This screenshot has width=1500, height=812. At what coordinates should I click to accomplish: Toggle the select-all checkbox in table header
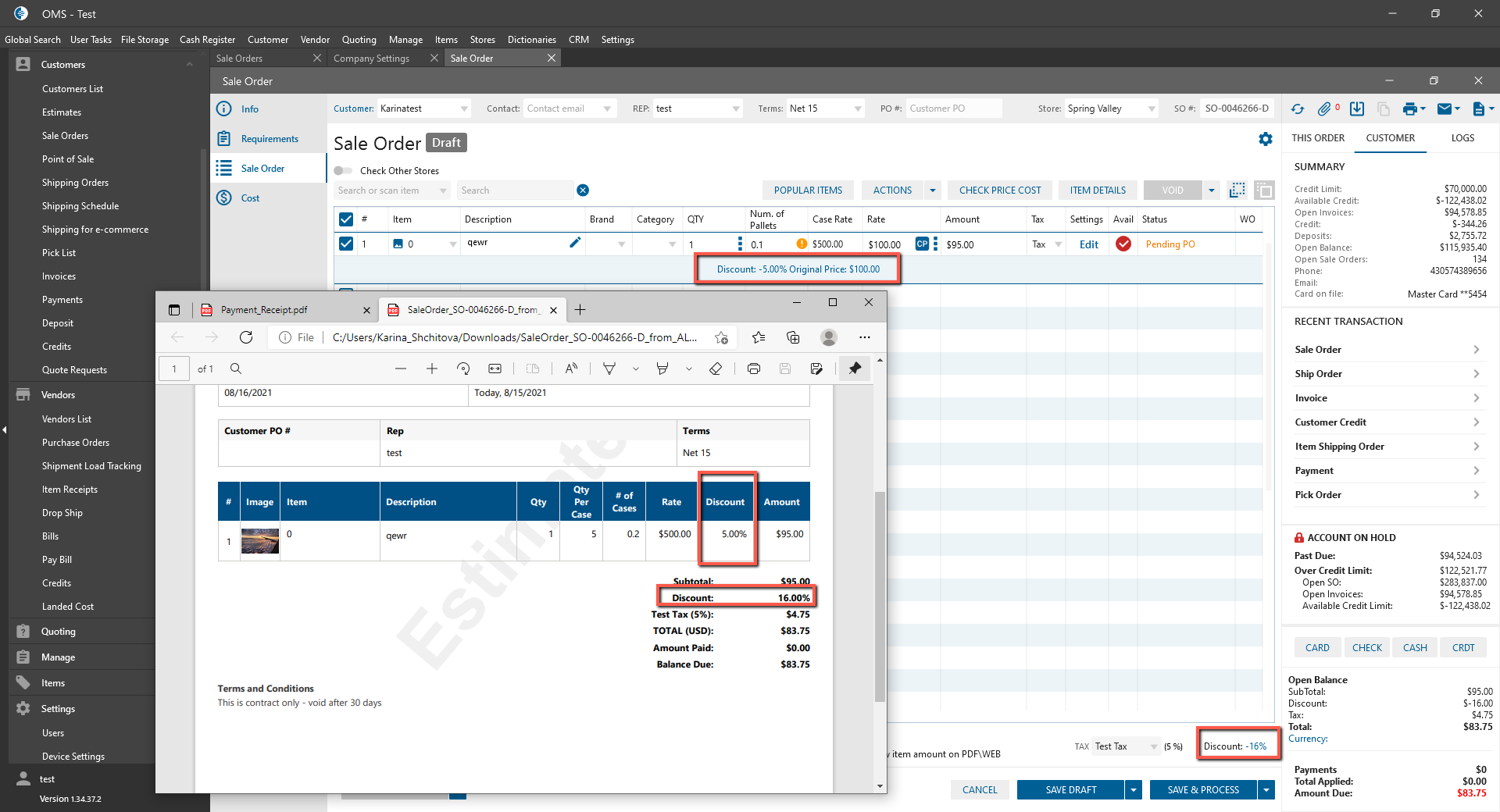(346, 219)
